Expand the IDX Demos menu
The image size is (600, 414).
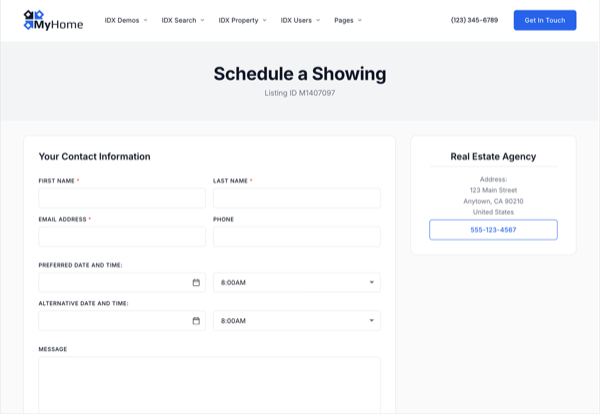click(x=126, y=20)
